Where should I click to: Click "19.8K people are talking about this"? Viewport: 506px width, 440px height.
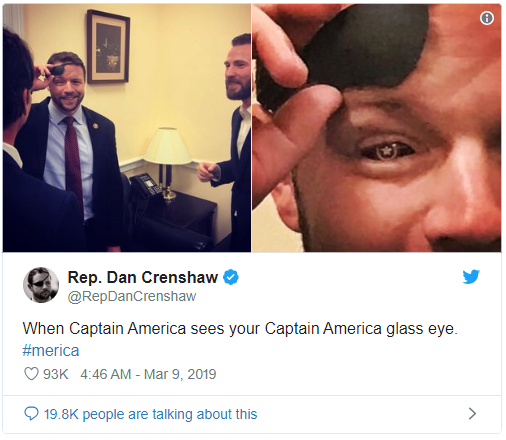(x=150, y=414)
